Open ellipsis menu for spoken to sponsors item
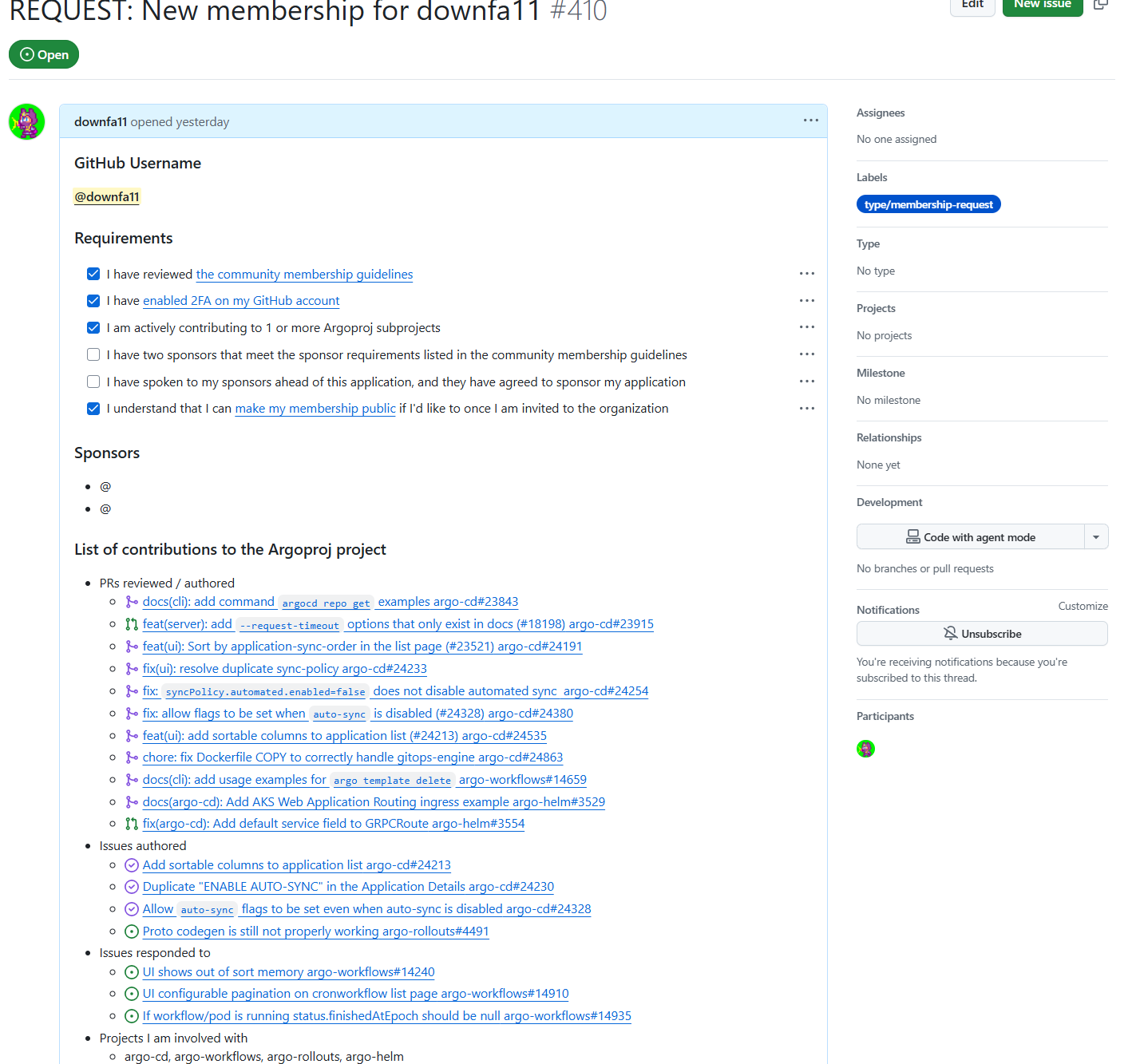This screenshot has width=1144, height=1064. (807, 382)
